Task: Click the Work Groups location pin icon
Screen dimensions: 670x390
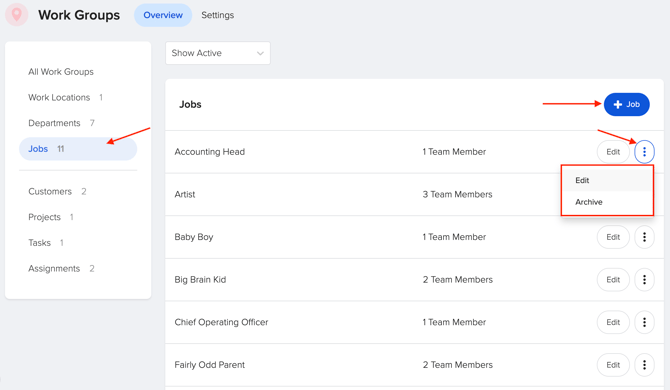Action: [17, 15]
